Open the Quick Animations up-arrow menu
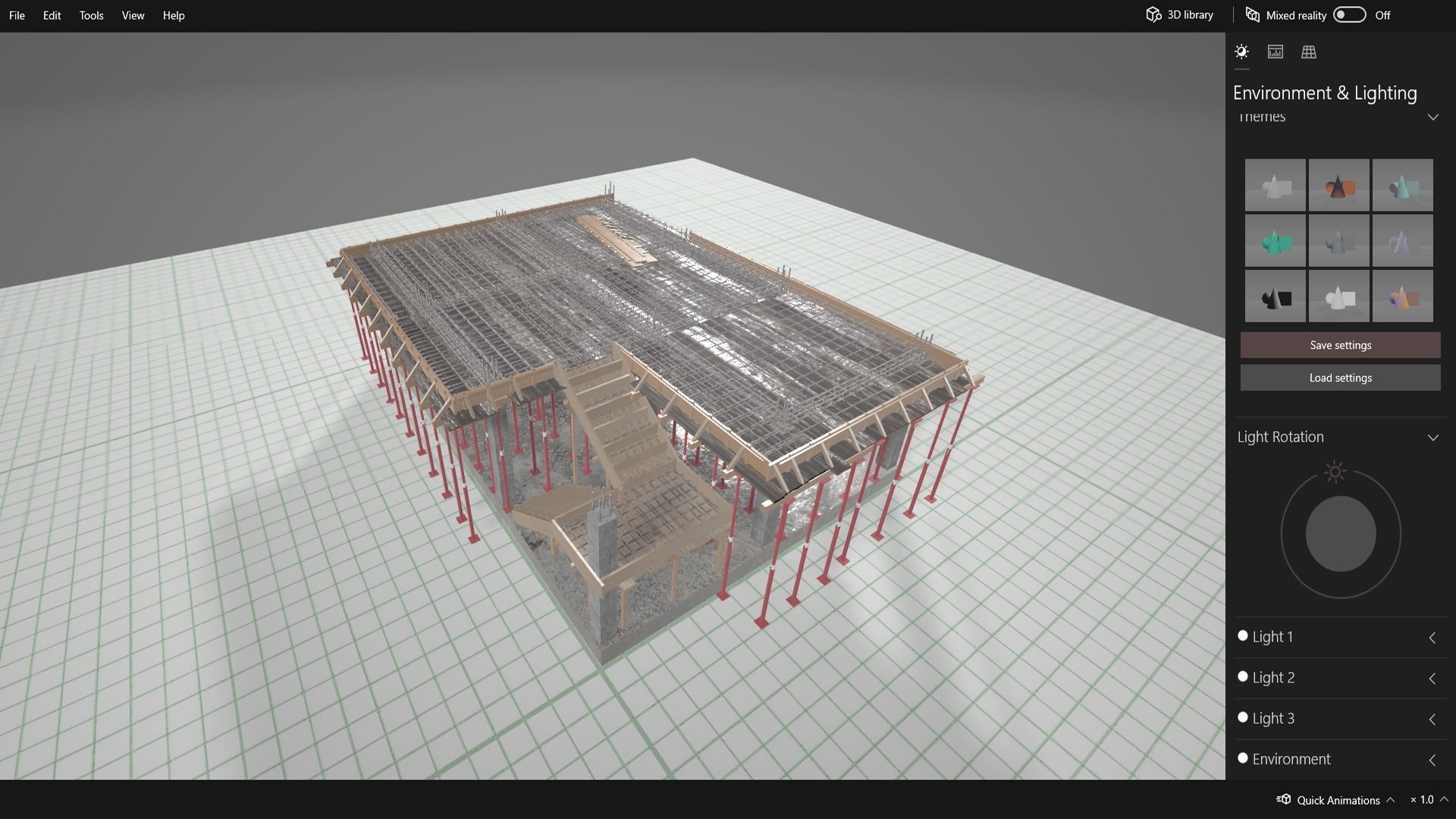Image resolution: width=1456 pixels, height=819 pixels. [1390, 799]
